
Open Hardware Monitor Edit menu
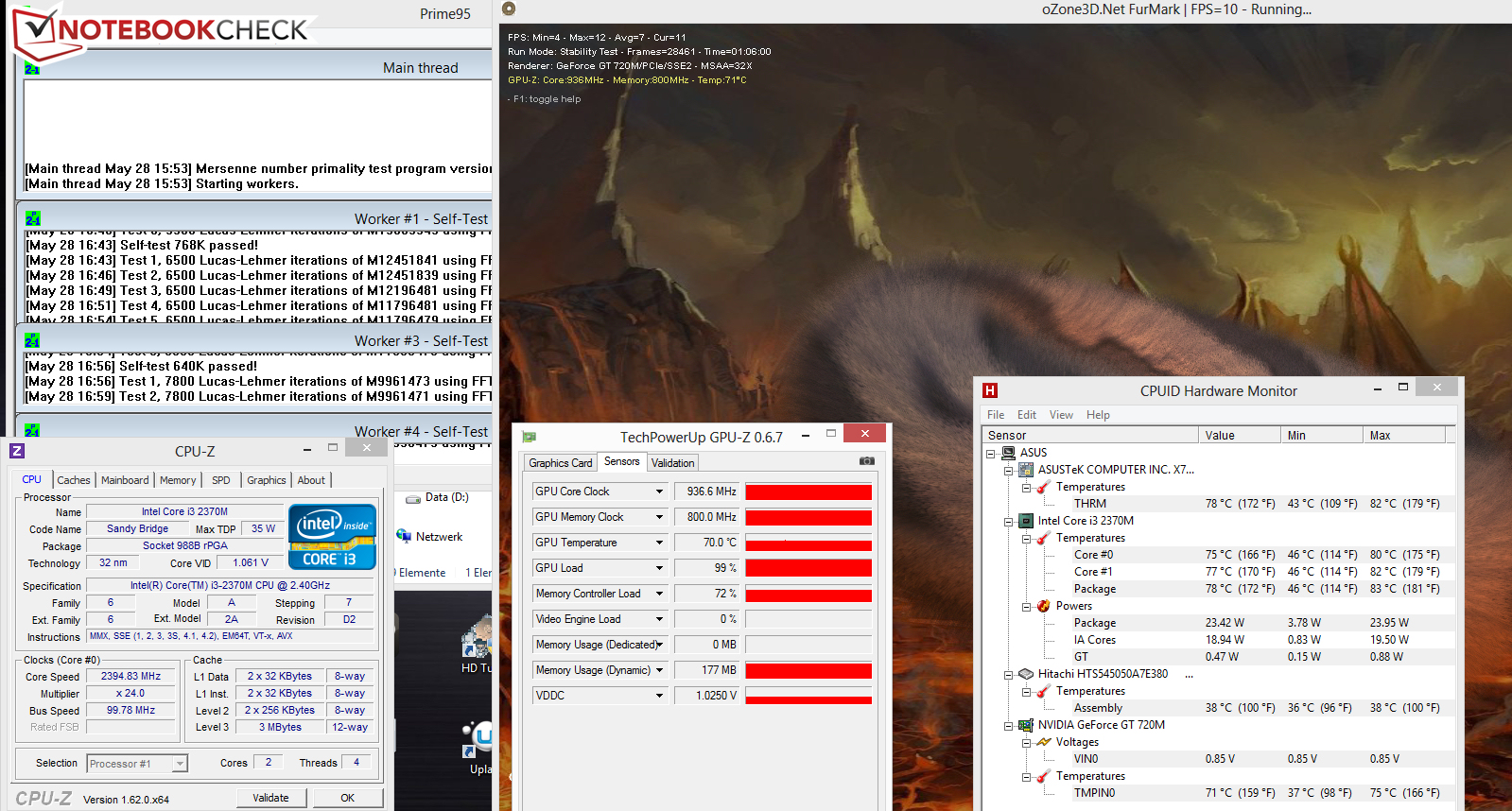click(x=1027, y=415)
